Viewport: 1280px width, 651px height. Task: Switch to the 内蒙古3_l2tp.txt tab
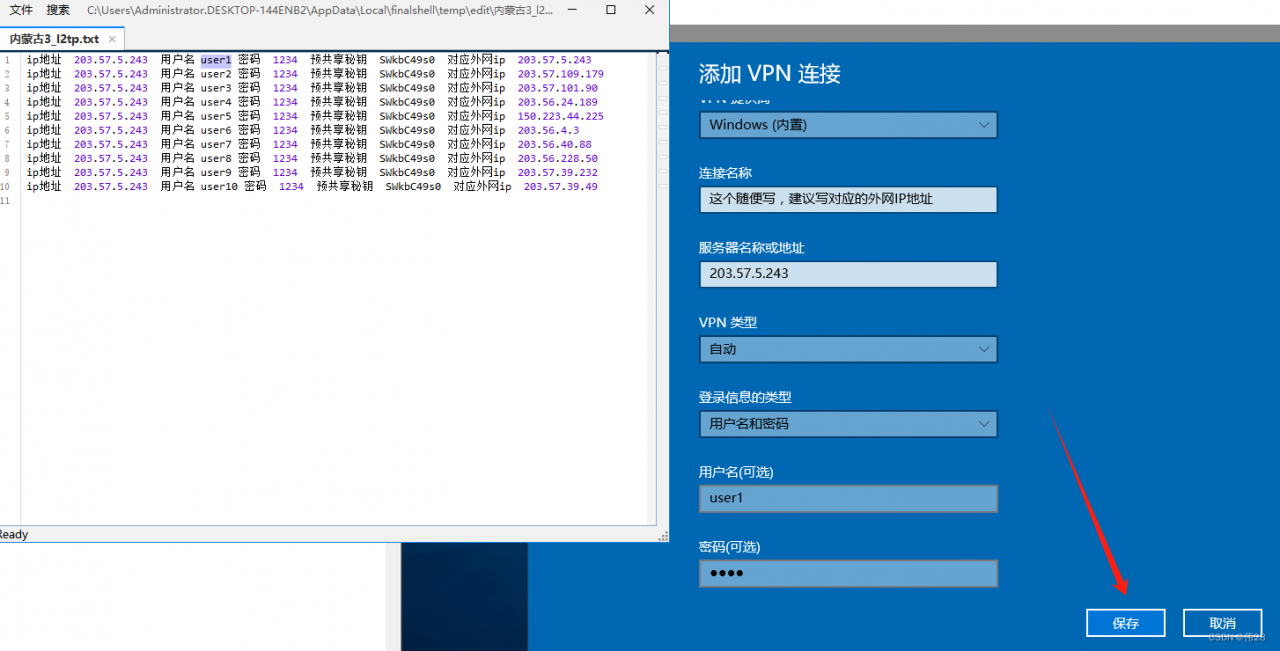pos(54,40)
